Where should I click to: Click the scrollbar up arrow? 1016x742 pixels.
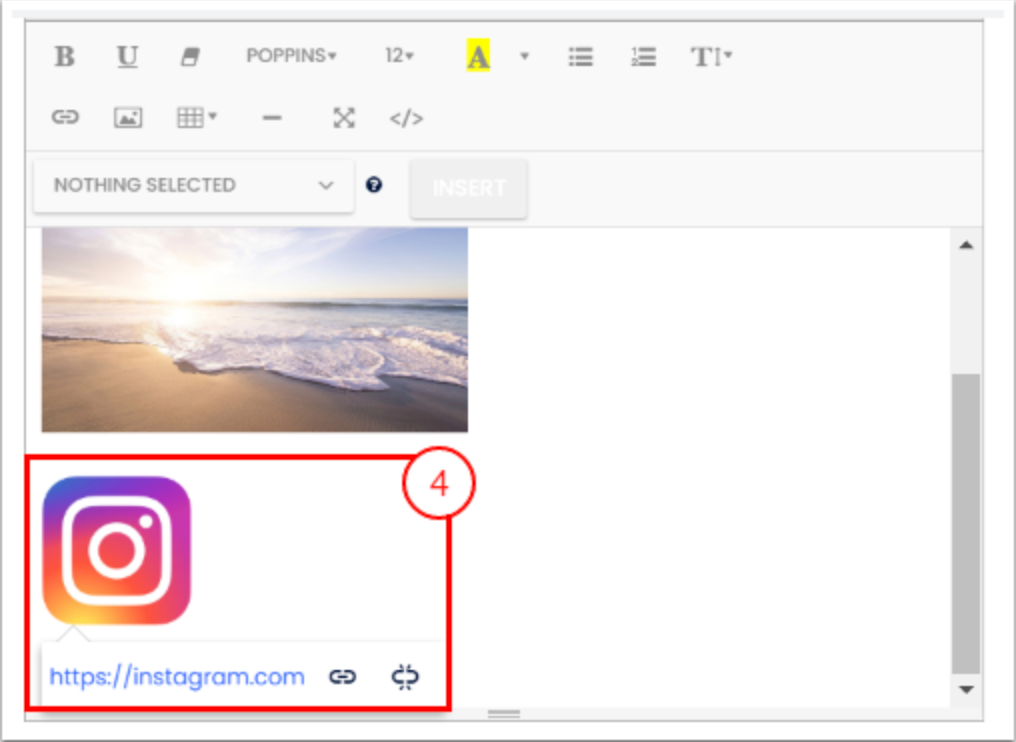pyautogui.click(x=966, y=245)
